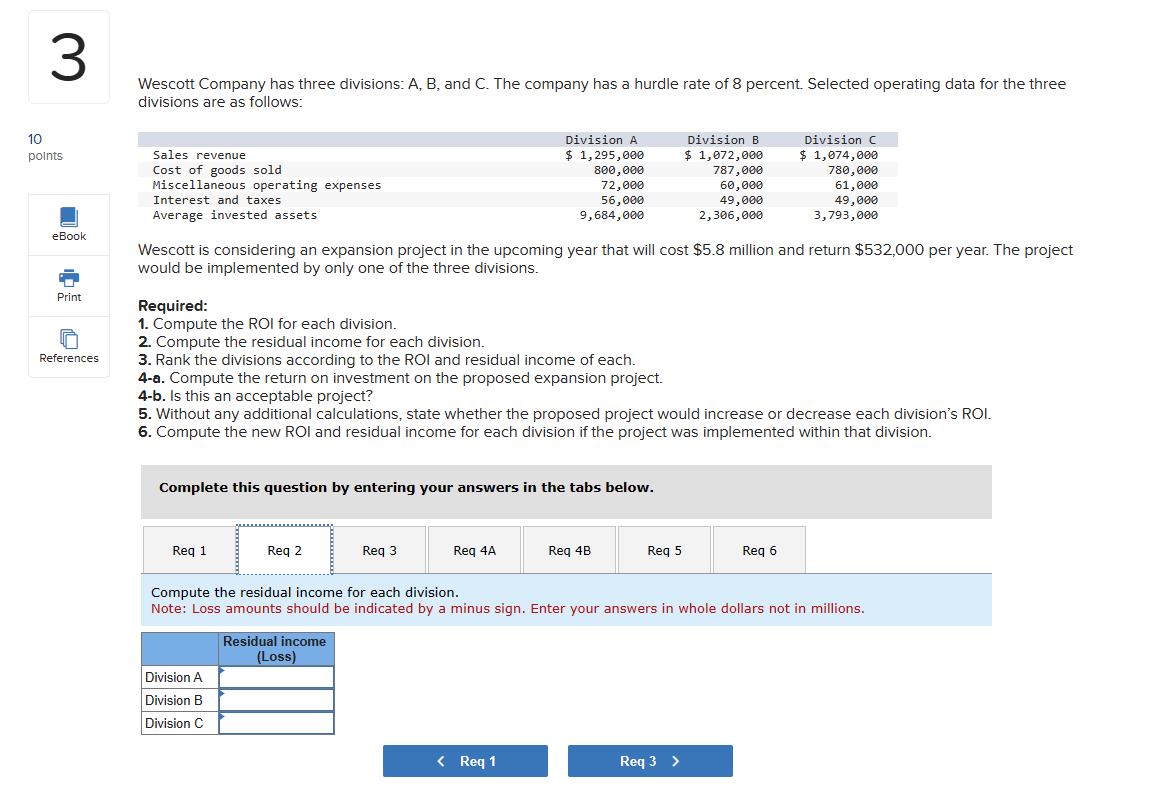This screenshot has width=1150, height=805.
Task: Click the Division B column header
Action: [722, 140]
